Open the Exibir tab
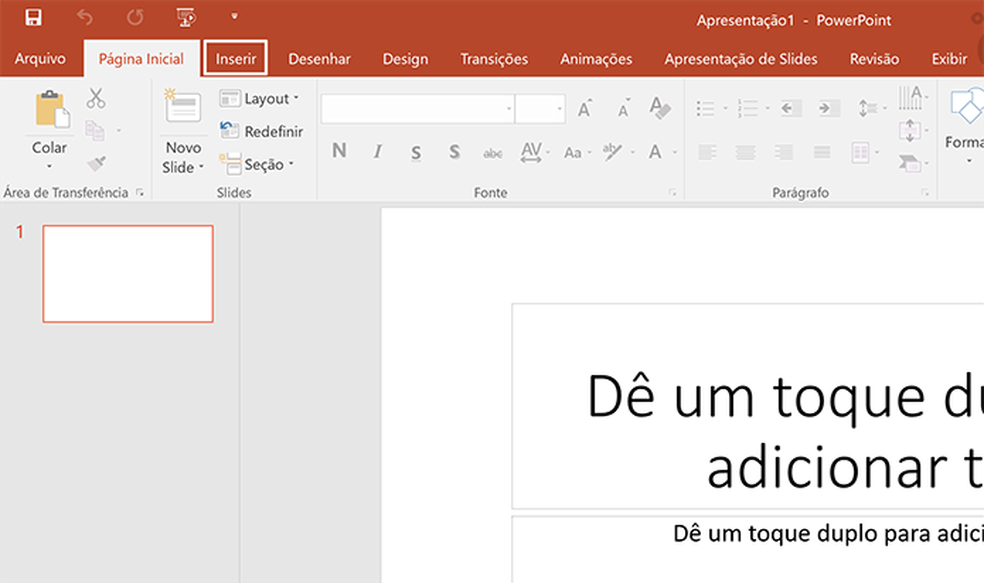984x583 pixels. click(x=949, y=58)
